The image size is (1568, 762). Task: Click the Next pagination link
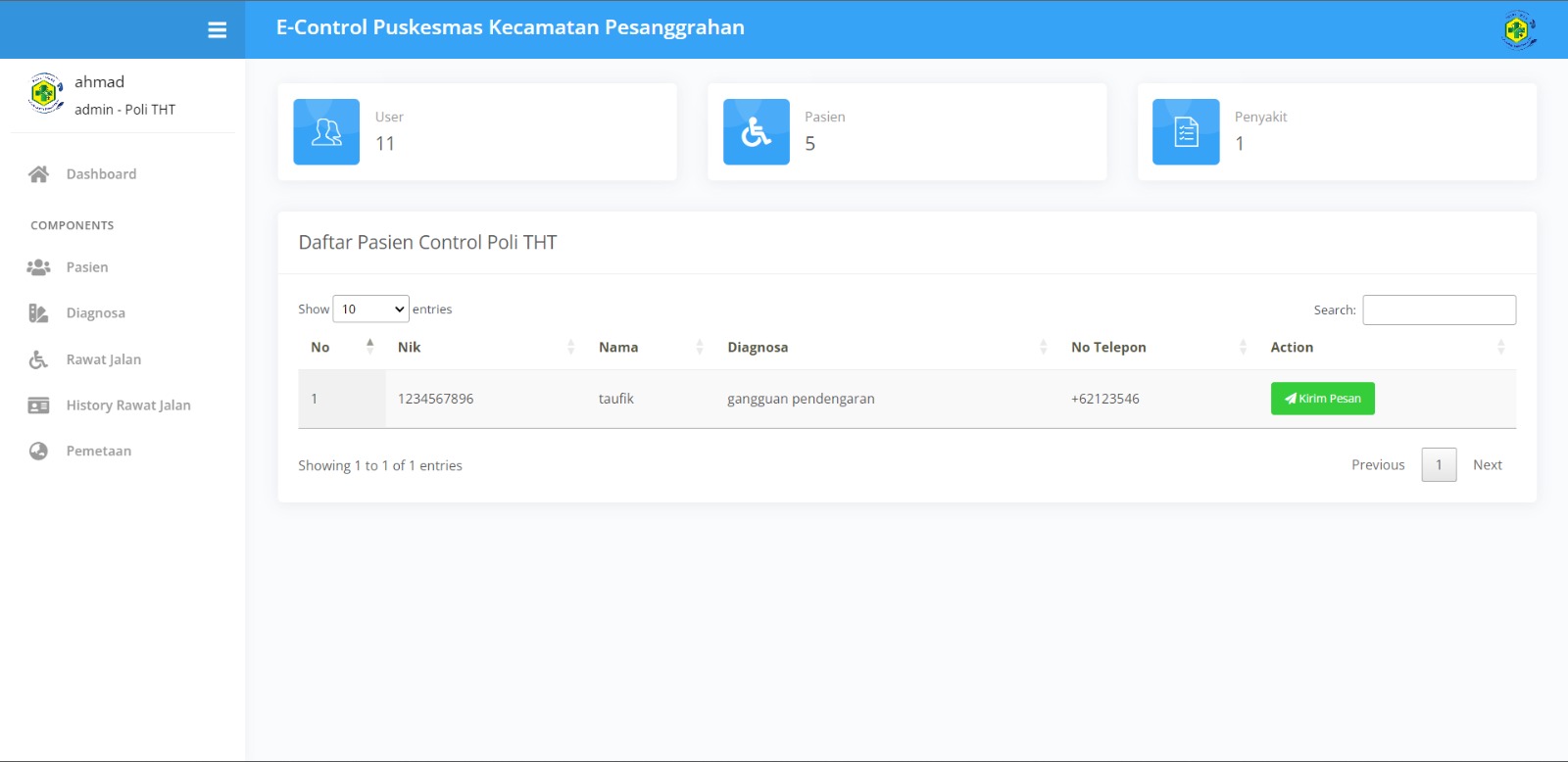(x=1487, y=465)
